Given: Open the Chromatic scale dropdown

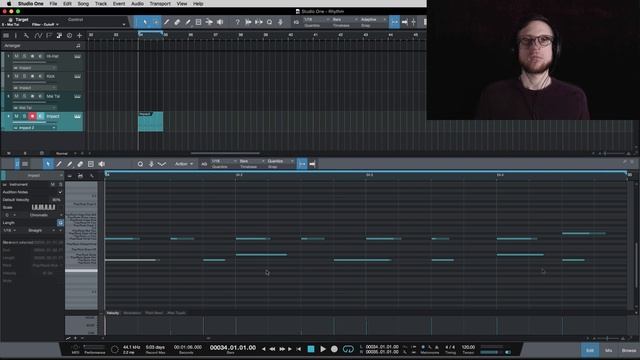Looking at the screenshot, I should 45,215.
